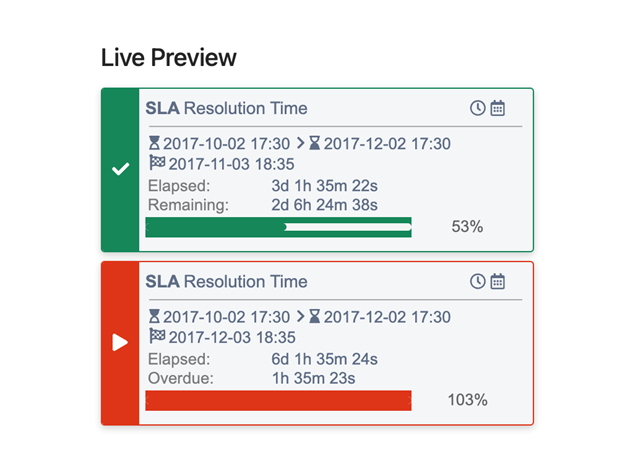Click the red 103% progress bar
625x470 pixels.
click(x=279, y=400)
